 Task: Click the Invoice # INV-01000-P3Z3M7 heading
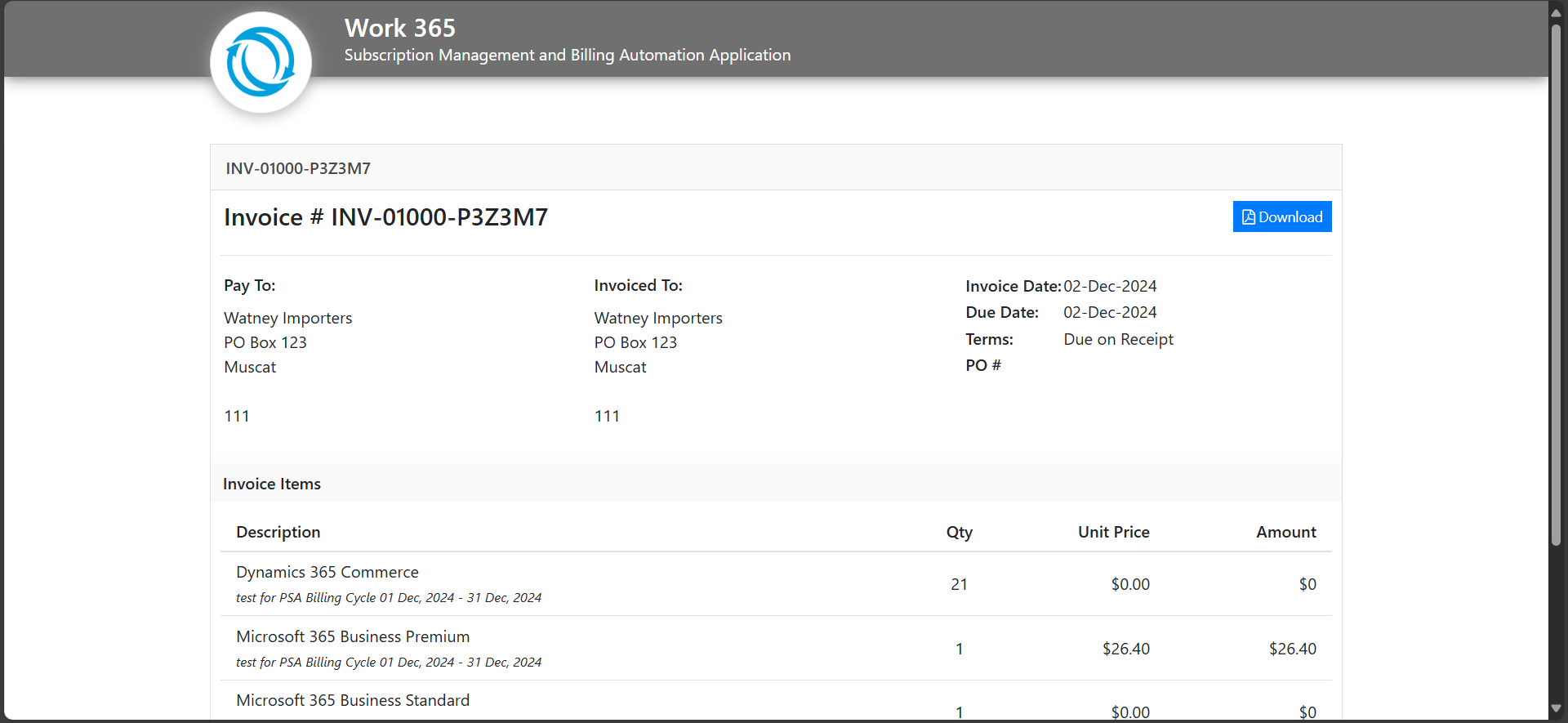coord(386,217)
